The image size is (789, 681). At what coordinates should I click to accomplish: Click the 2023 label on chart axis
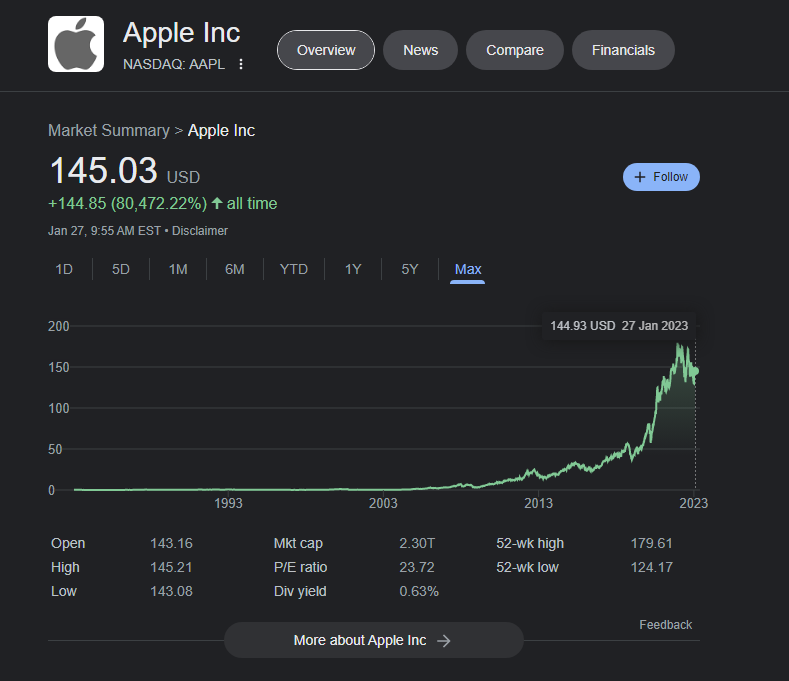click(693, 503)
